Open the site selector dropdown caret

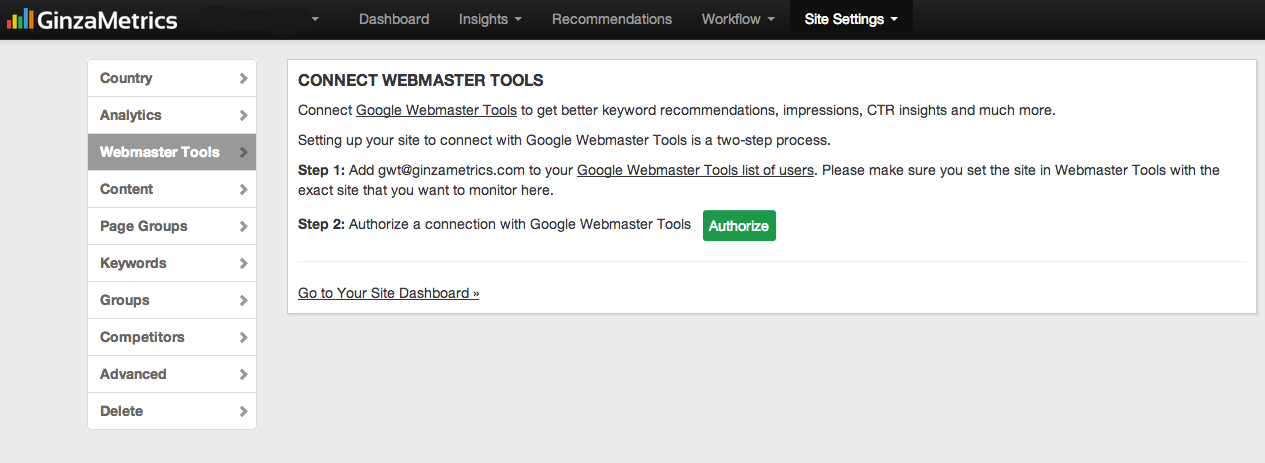[315, 19]
